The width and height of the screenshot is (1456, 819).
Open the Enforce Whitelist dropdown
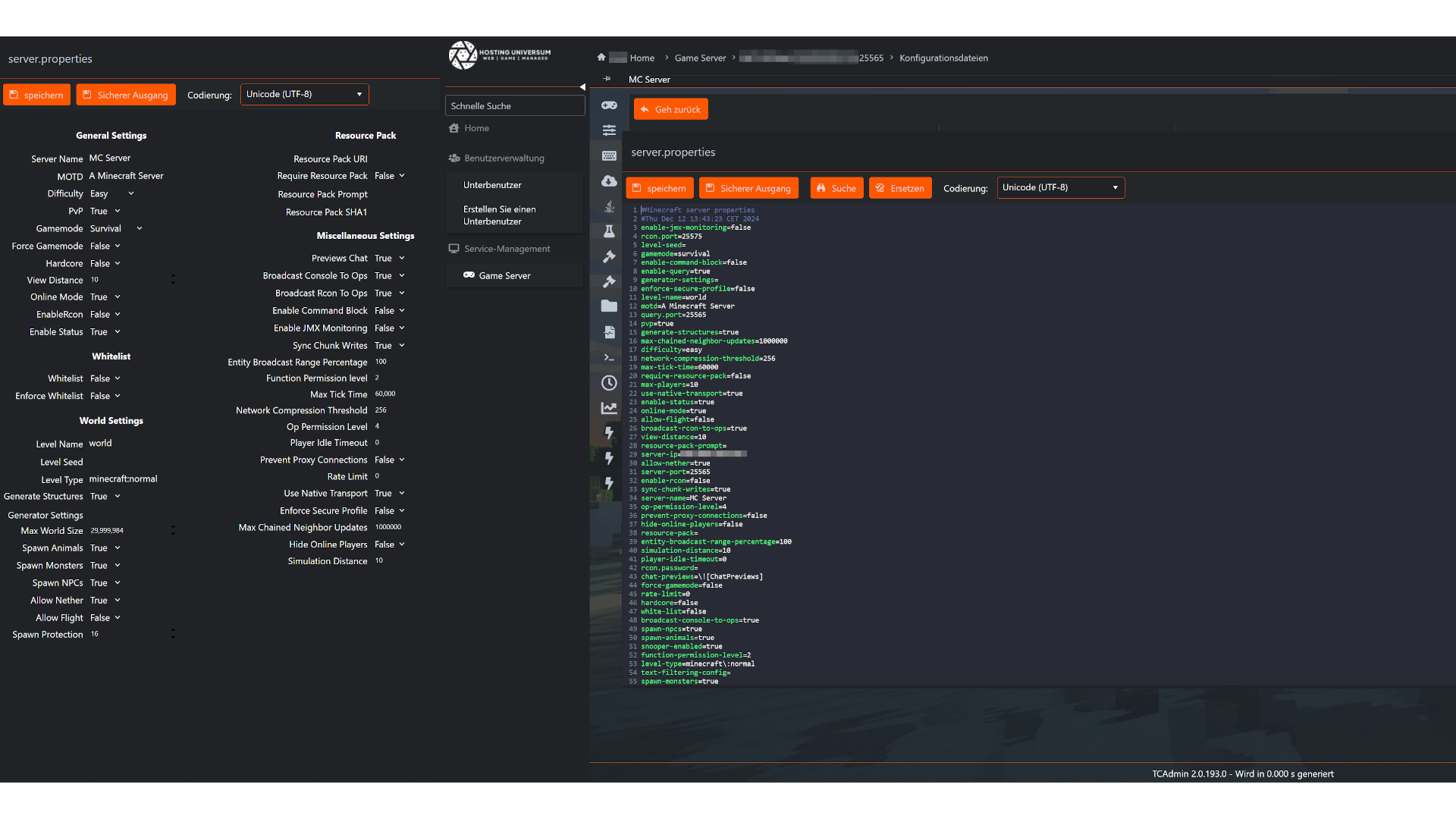pos(105,396)
